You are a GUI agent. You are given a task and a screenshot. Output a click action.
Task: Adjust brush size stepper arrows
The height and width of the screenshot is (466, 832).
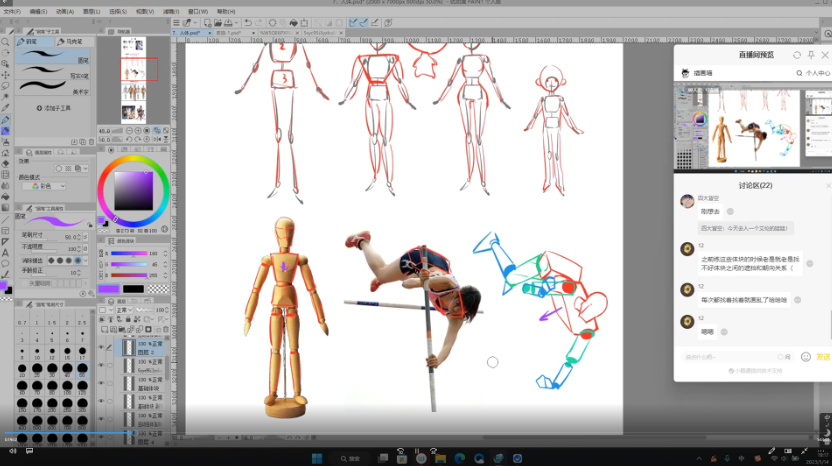[x=79, y=237]
